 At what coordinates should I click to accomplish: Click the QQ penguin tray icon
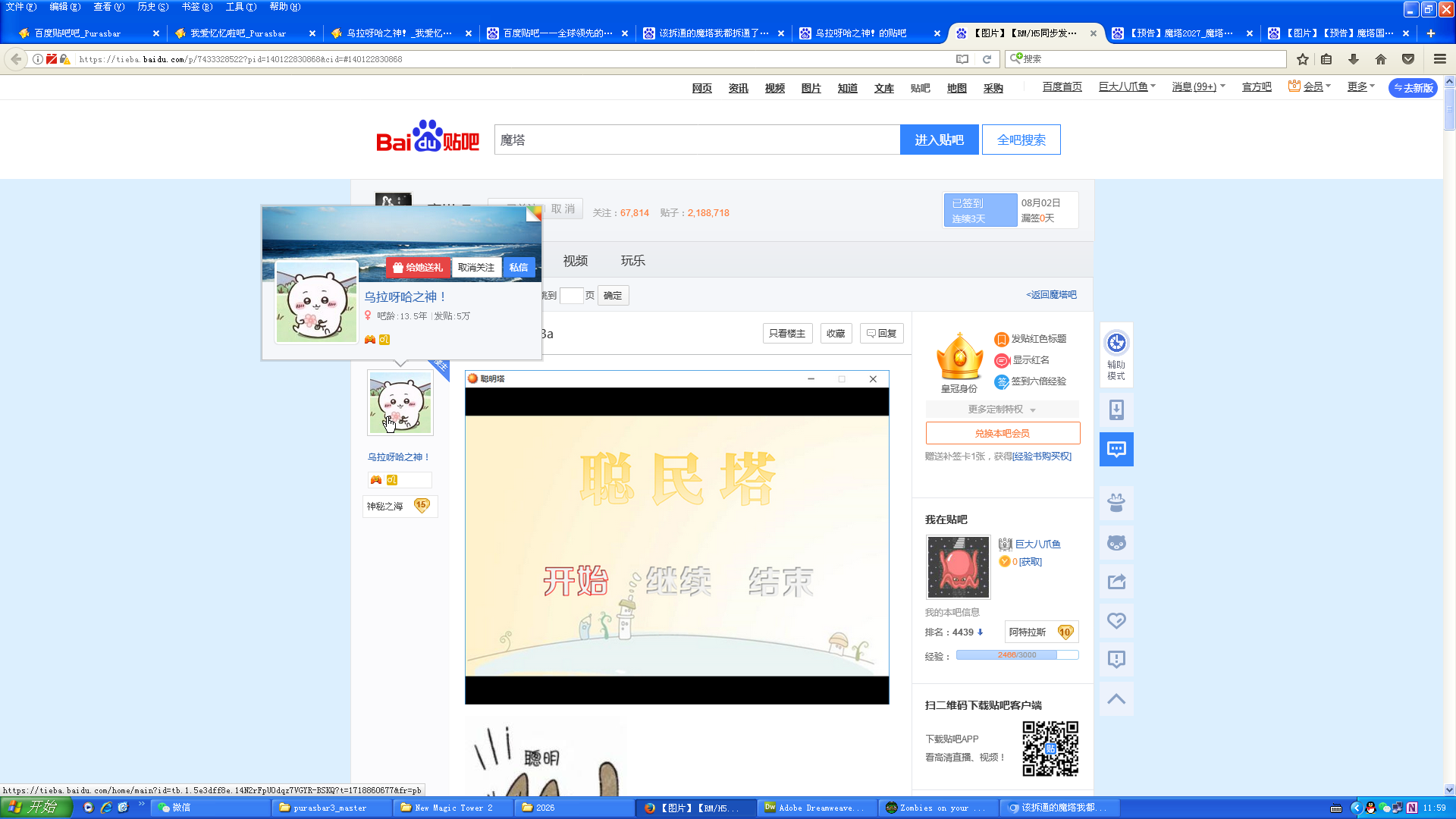coord(1370,808)
